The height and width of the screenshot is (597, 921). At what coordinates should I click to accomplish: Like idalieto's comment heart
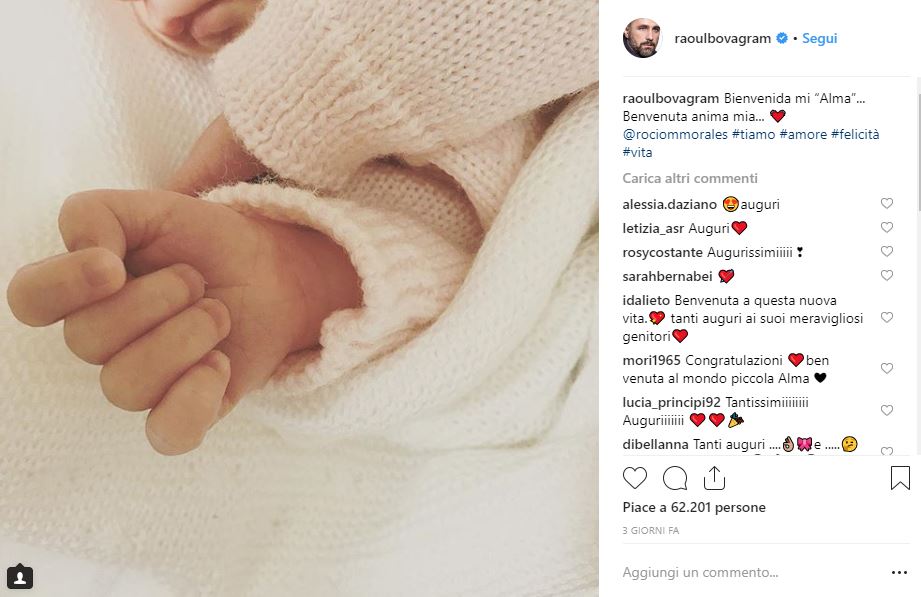(x=886, y=317)
